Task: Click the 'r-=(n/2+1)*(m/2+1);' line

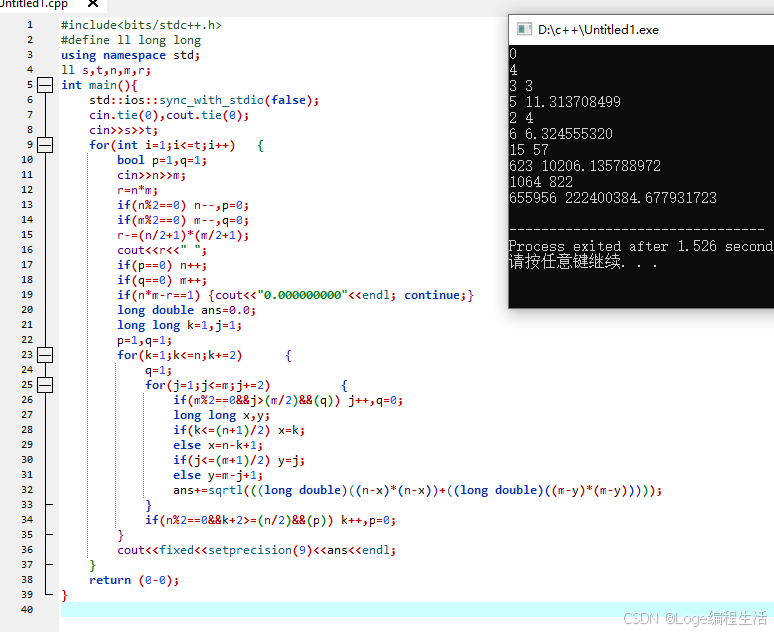Action: (x=183, y=235)
